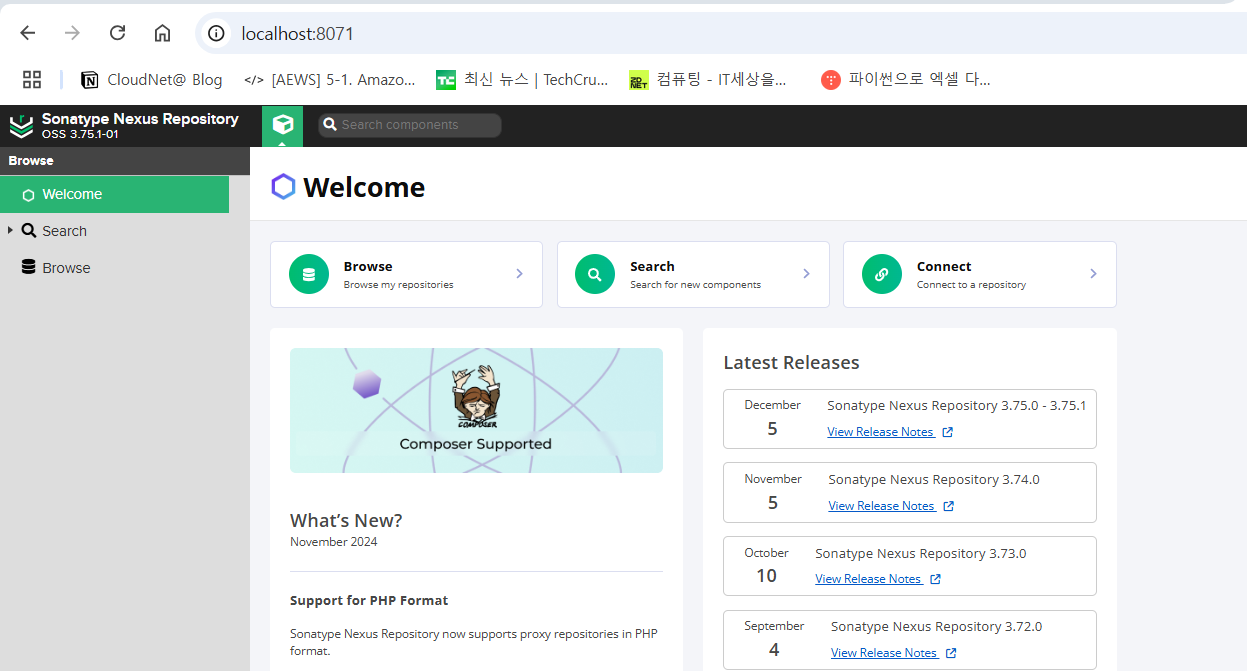
Task: Click the What's New? heading
Action: pos(346,520)
